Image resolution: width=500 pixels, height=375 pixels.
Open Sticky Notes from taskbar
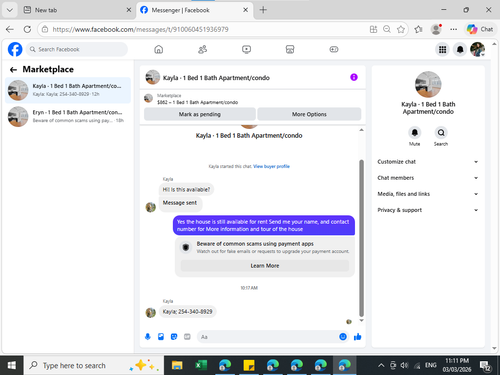(249, 365)
